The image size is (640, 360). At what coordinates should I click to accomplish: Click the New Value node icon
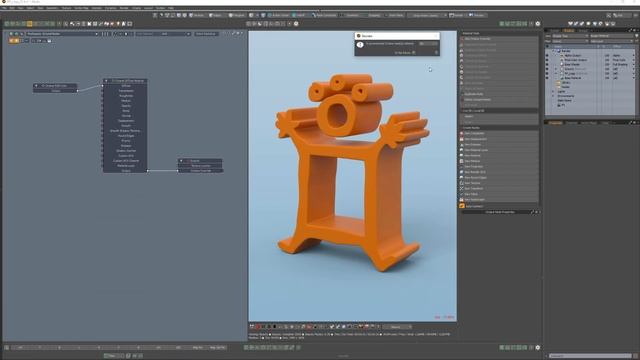[462, 194]
